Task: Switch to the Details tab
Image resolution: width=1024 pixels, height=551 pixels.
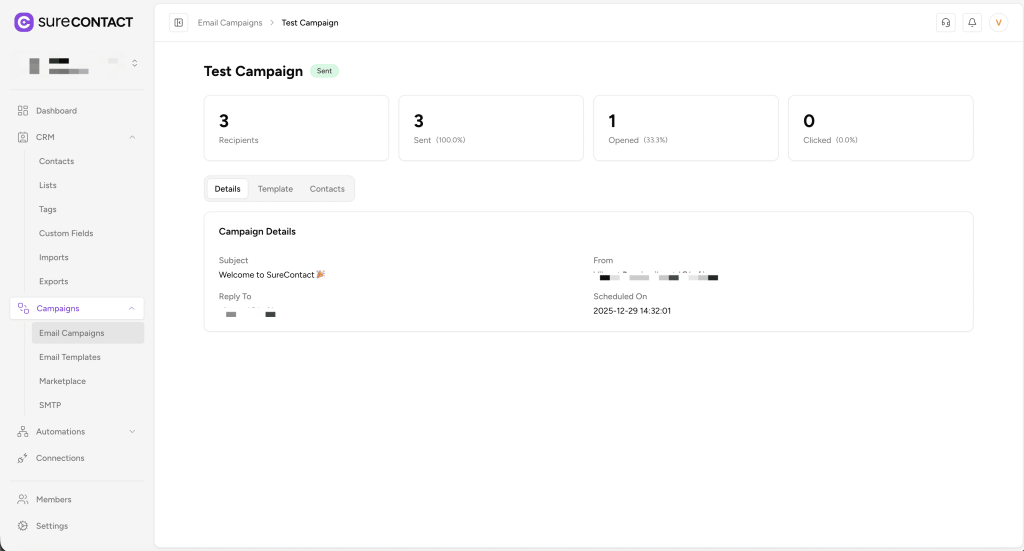Action: pos(227,189)
